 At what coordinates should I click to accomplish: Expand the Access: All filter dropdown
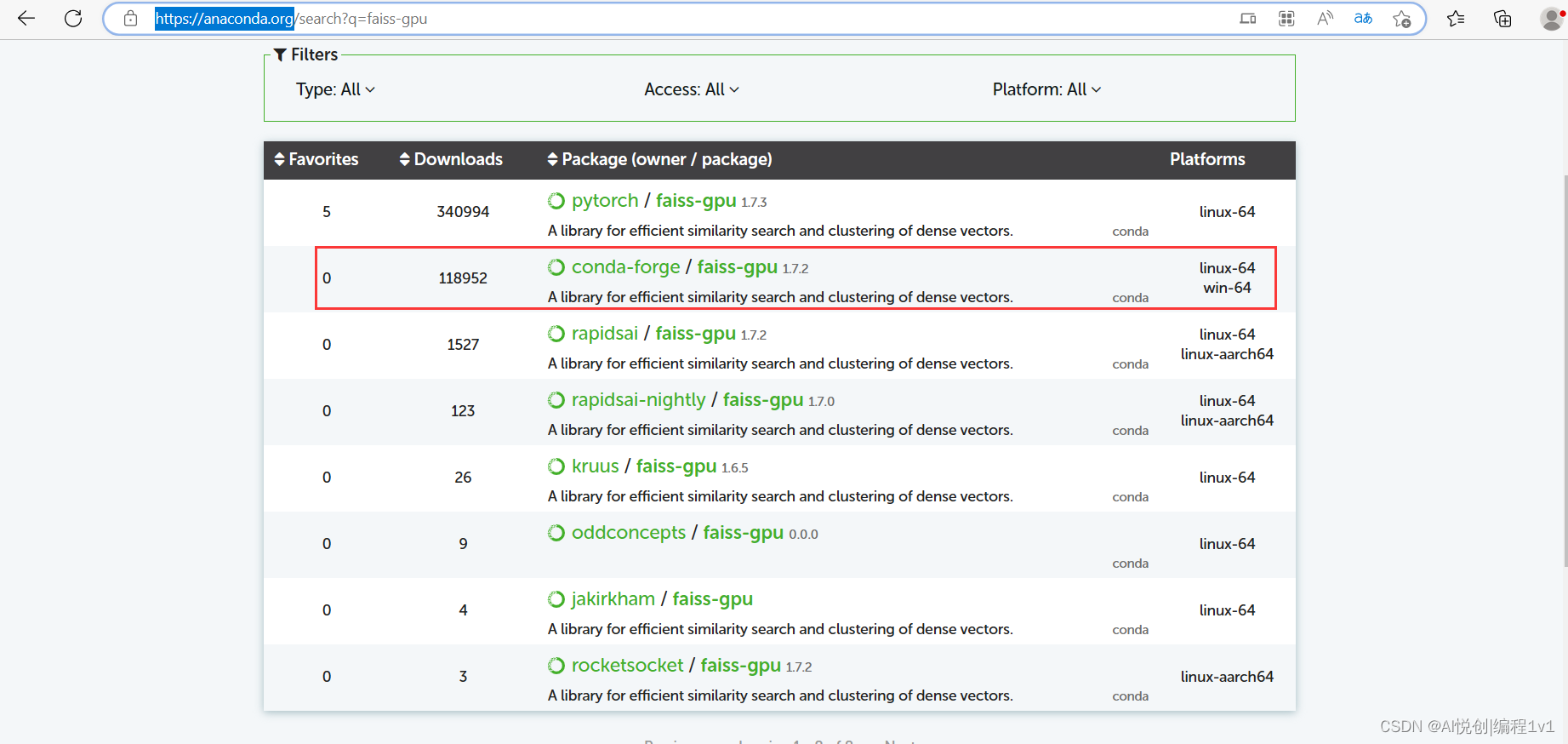pos(692,89)
